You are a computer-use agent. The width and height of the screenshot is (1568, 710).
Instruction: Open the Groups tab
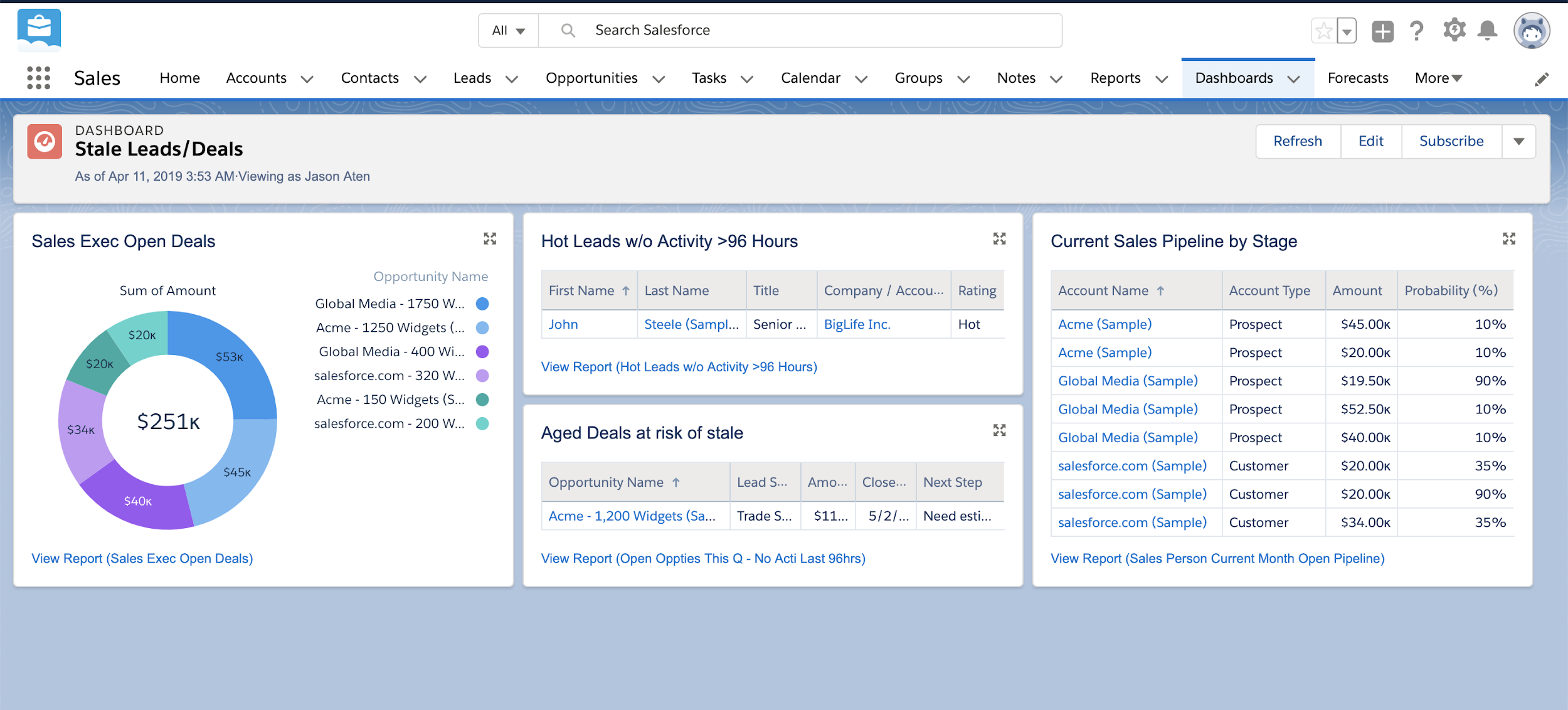(x=918, y=78)
